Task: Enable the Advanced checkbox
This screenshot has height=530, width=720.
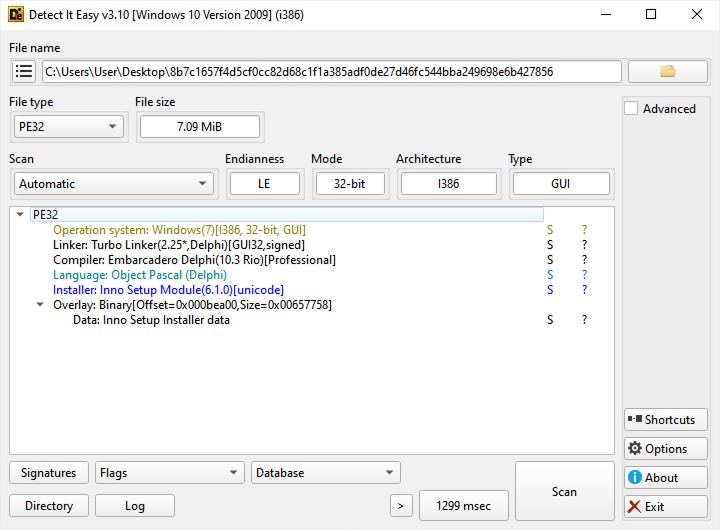Action: (631, 109)
